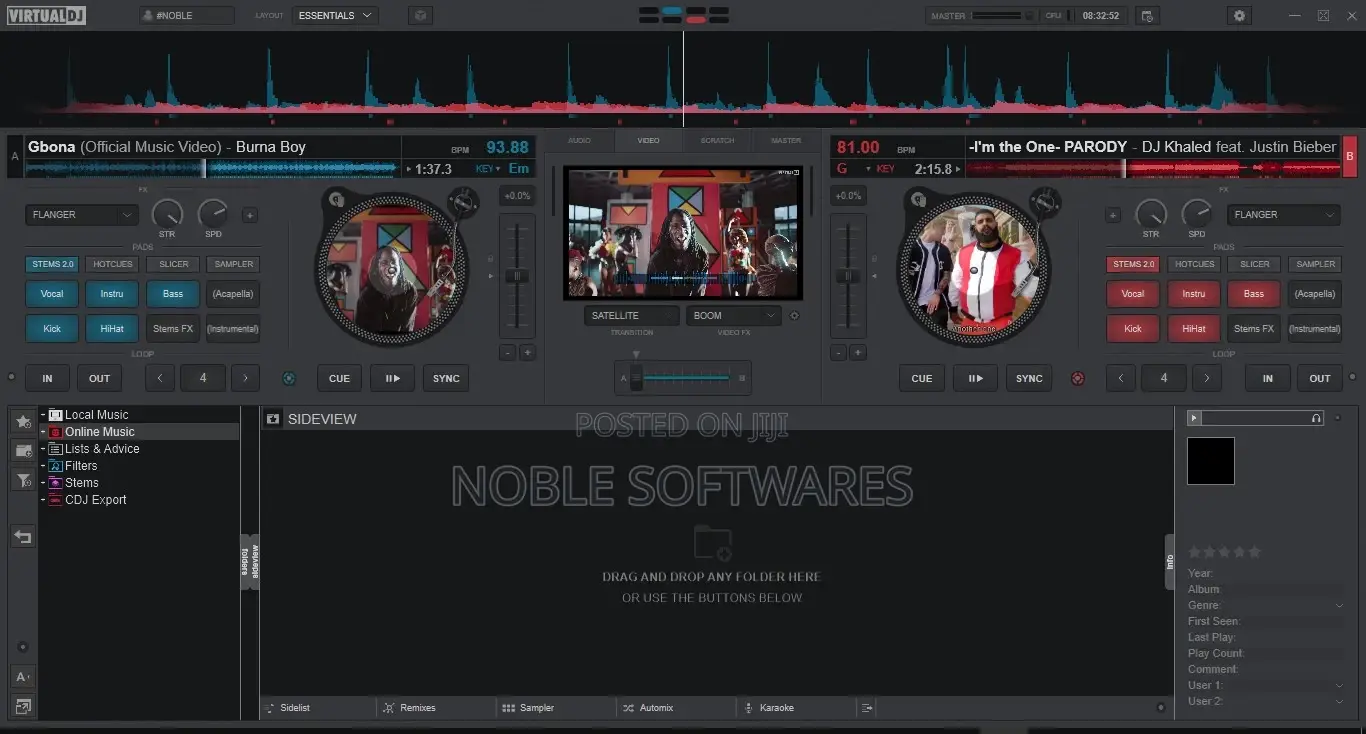Open the ESSENTIALS layout dropdown
Image resolution: width=1366 pixels, height=734 pixels.
coord(335,16)
